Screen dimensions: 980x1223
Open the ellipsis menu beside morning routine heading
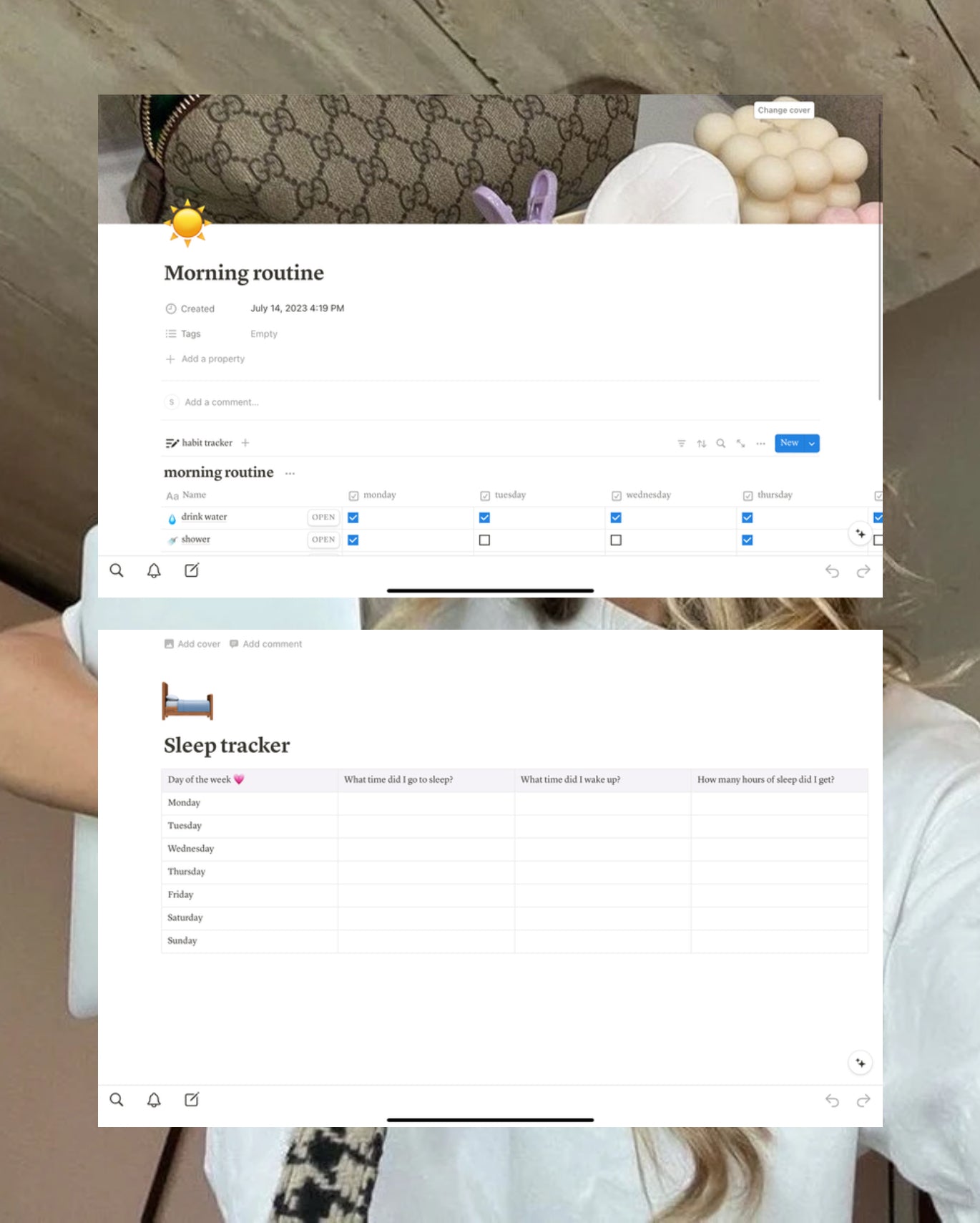(290, 473)
